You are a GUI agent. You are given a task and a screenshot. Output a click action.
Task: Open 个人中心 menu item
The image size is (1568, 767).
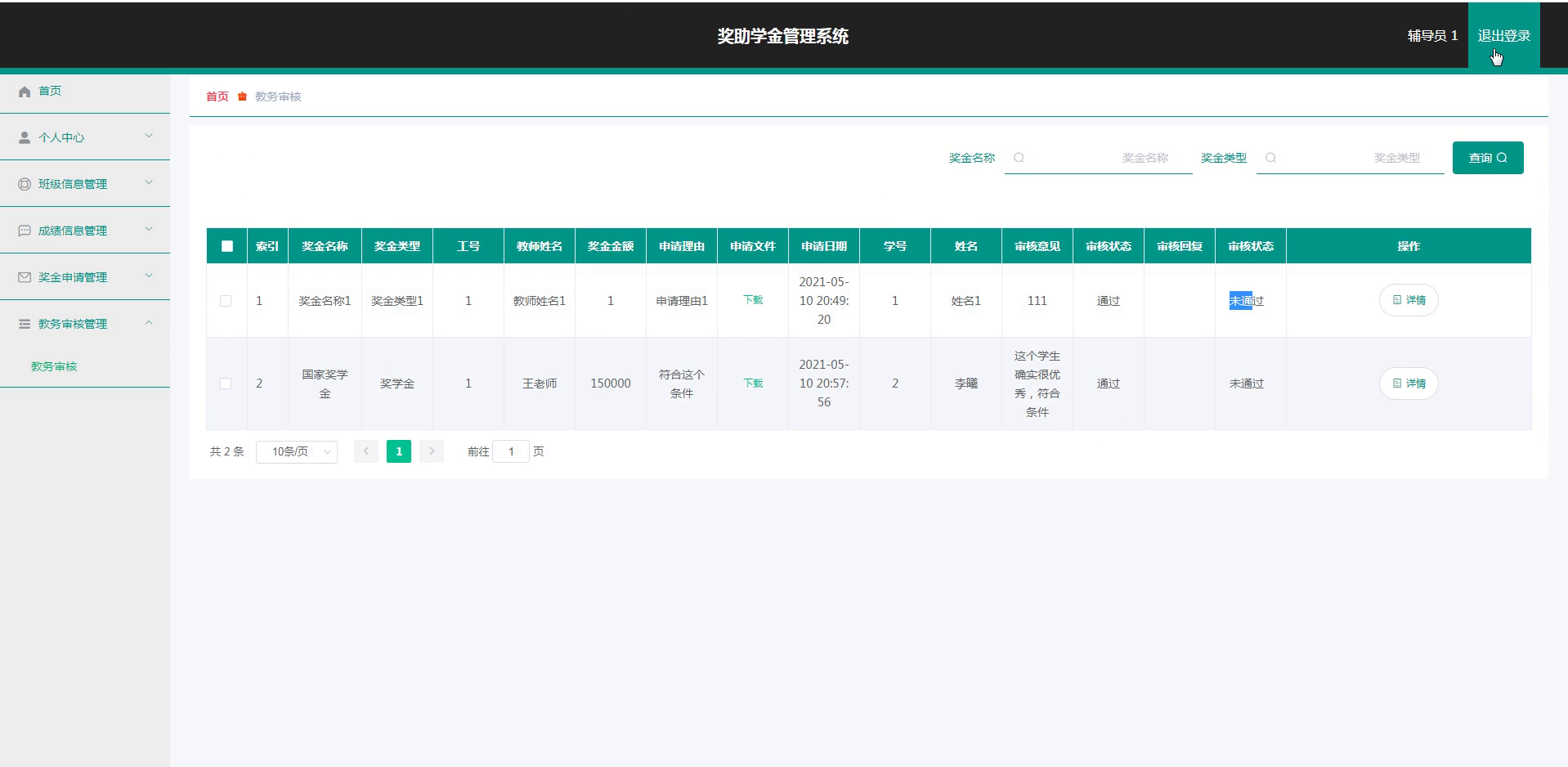(x=85, y=137)
